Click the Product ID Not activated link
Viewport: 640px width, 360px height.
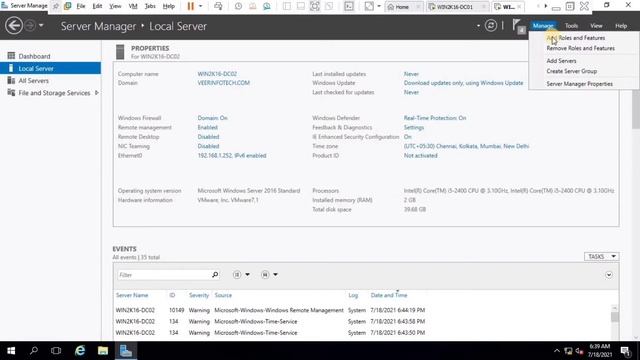tap(420, 156)
